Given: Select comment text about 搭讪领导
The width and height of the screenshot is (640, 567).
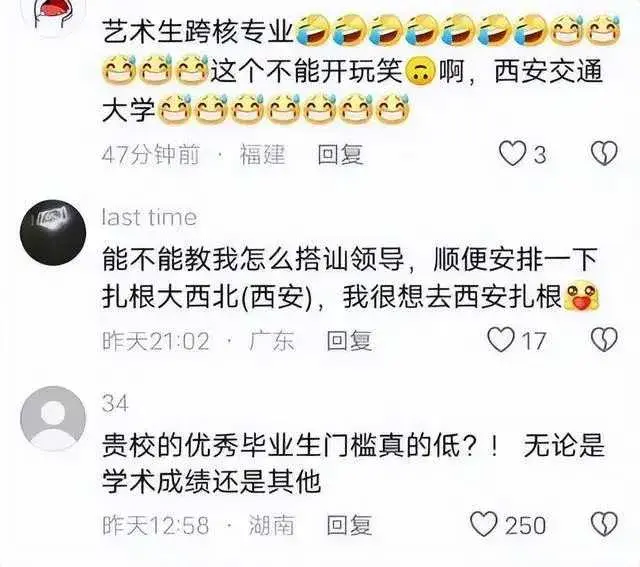Looking at the screenshot, I should click(350, 278).
